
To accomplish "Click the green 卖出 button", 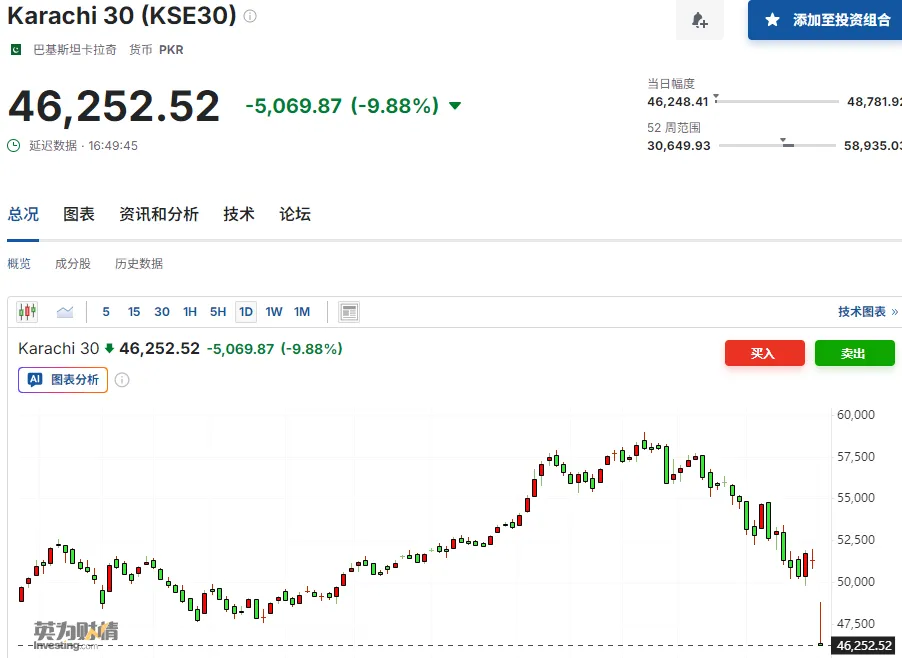I will pos(854,353).
